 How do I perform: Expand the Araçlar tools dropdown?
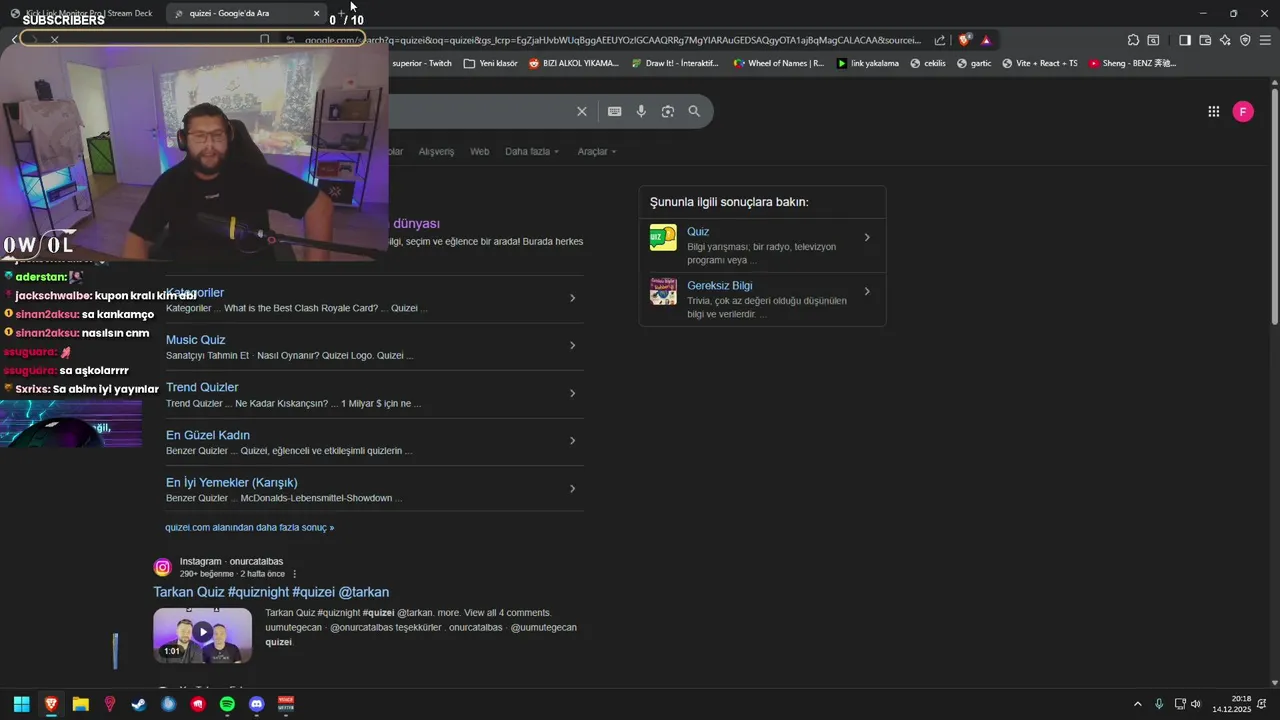point(597,151)
